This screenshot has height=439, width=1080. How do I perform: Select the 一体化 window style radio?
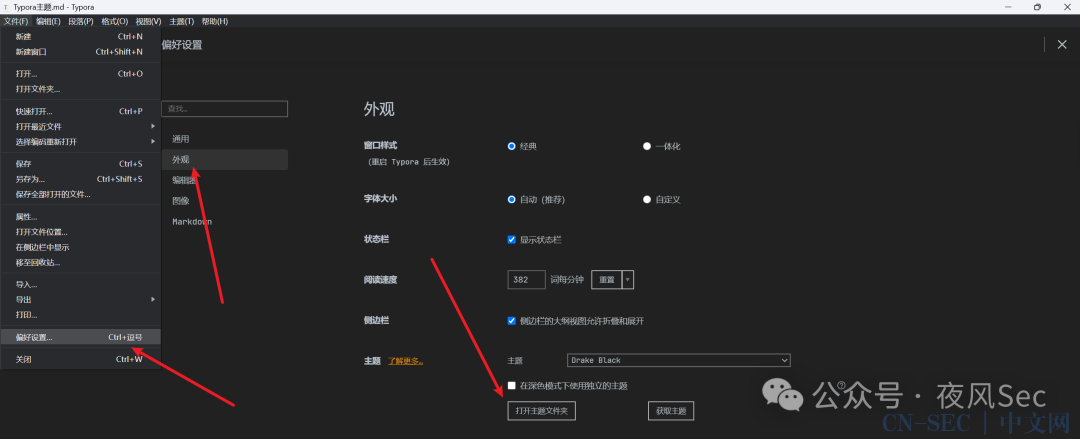point(647,146)
